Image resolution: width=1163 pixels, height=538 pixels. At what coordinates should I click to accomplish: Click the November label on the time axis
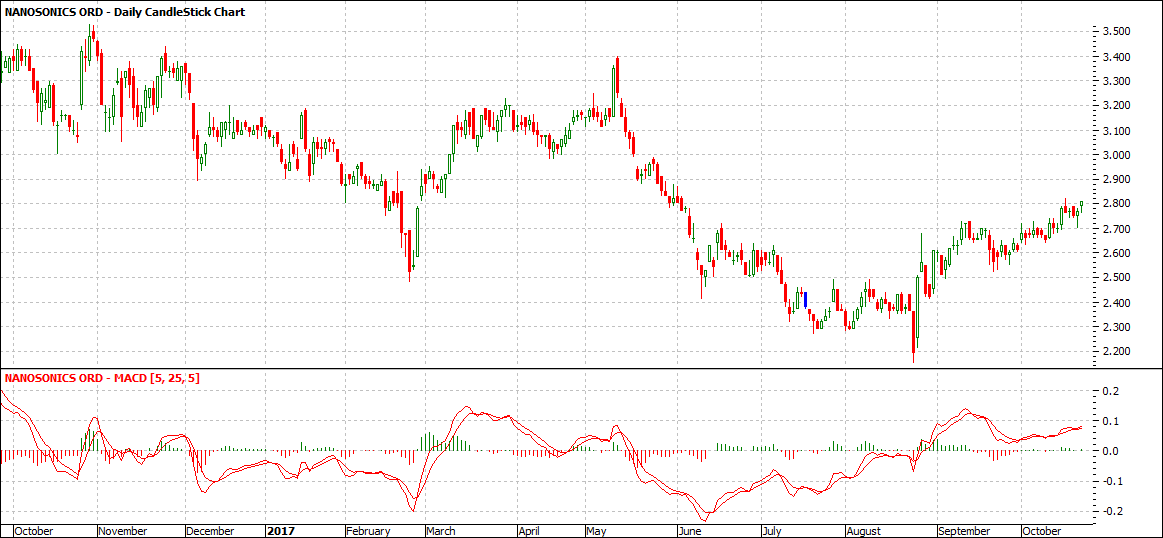pyautogui.click(x=124, y=531)
